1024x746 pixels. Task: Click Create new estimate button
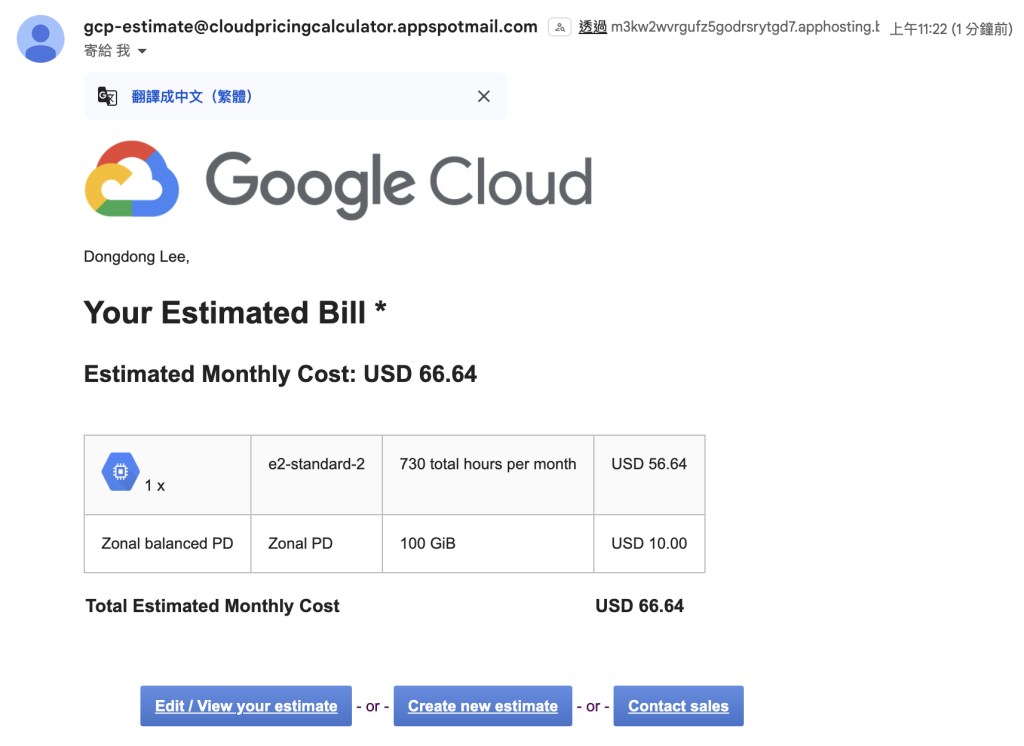(x=483, y=705)
